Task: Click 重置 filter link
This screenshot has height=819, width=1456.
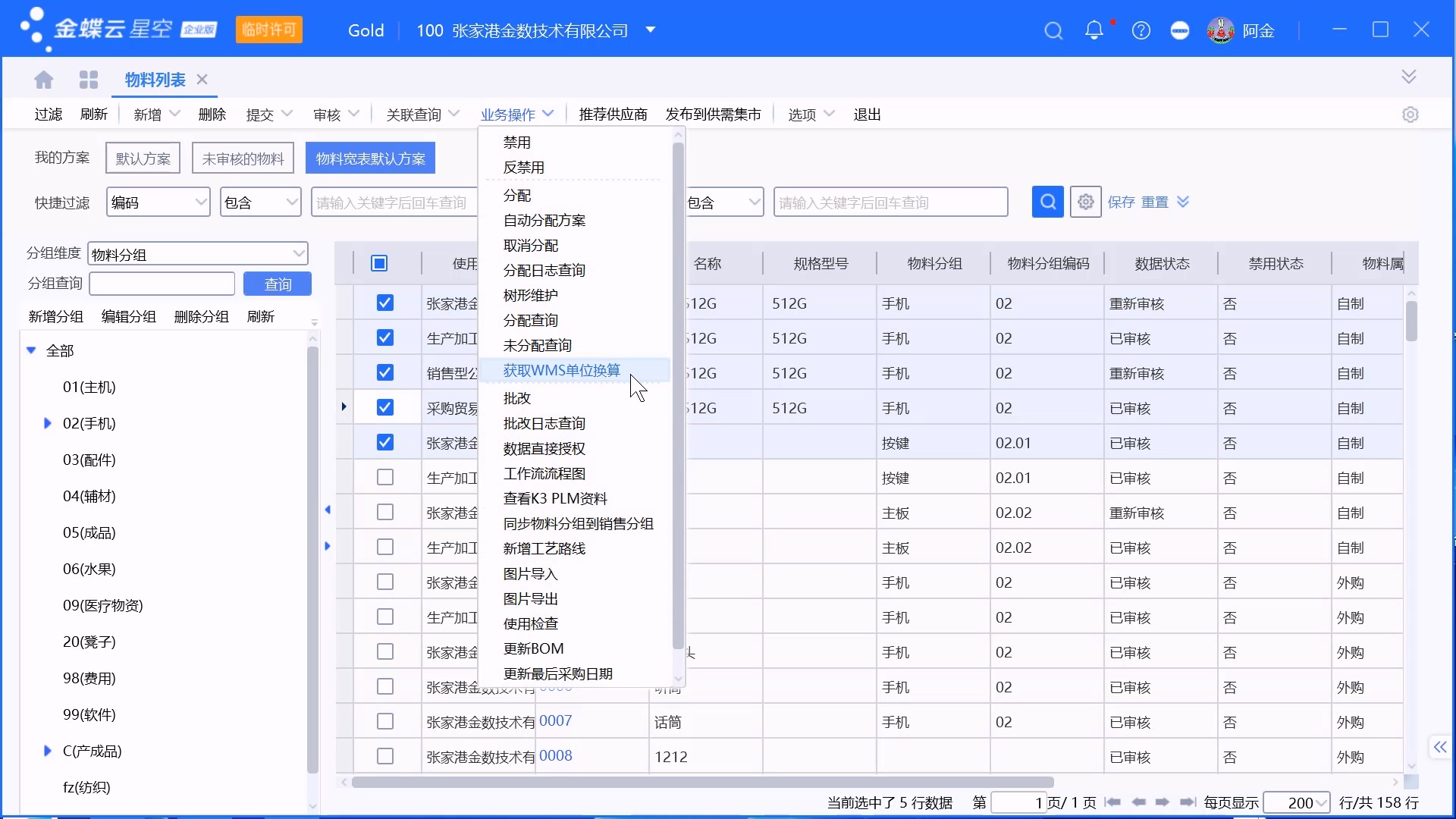Action: 1155,202
